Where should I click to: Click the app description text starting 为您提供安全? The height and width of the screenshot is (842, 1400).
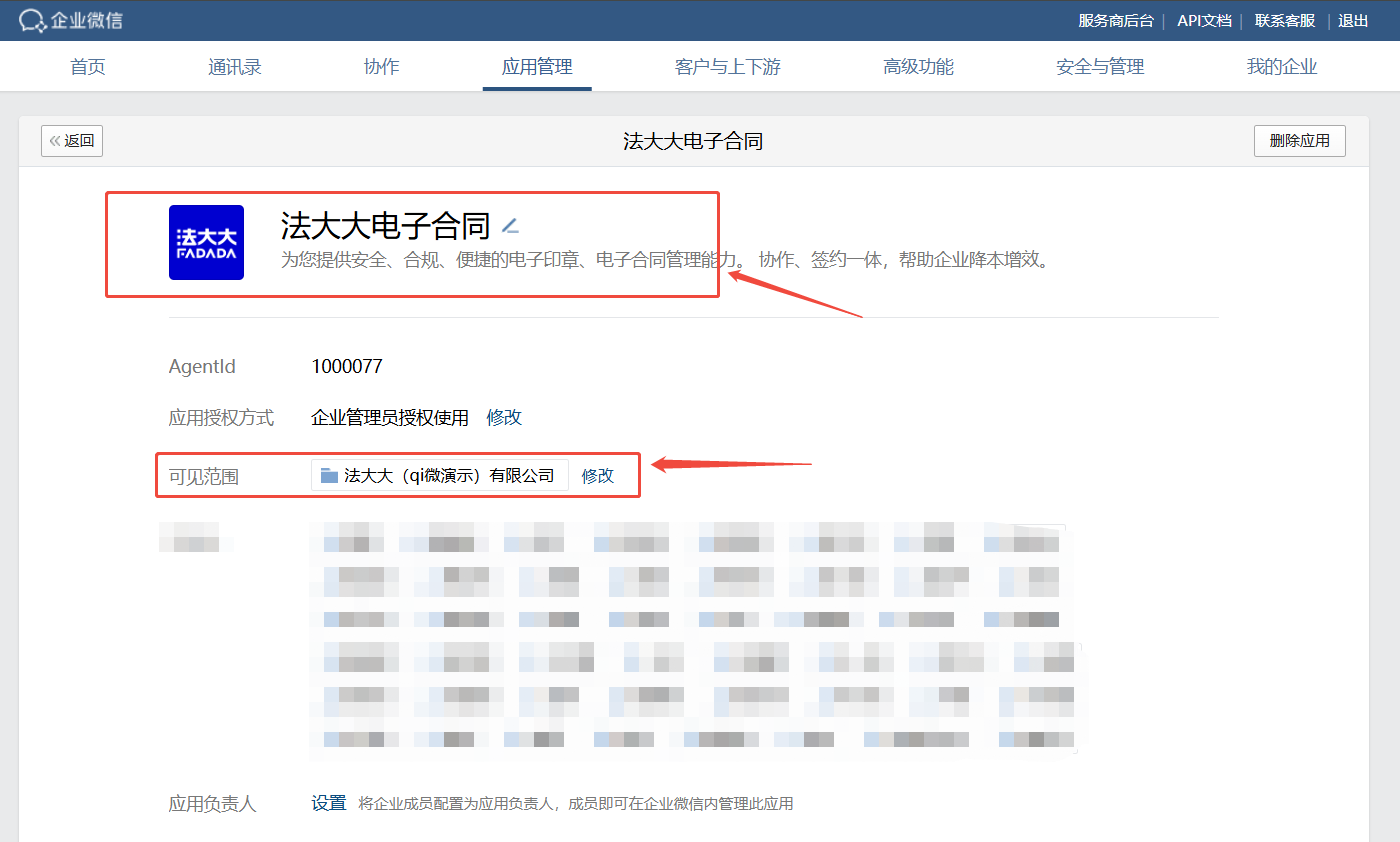click(x=666, y=261)
